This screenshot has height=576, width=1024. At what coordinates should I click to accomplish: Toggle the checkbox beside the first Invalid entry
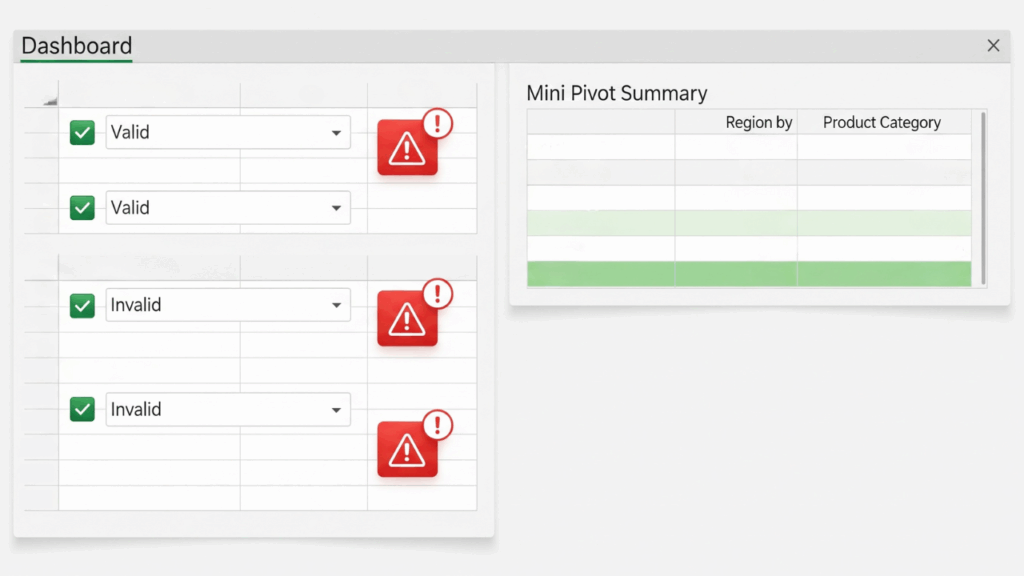(x=82, y=305)
